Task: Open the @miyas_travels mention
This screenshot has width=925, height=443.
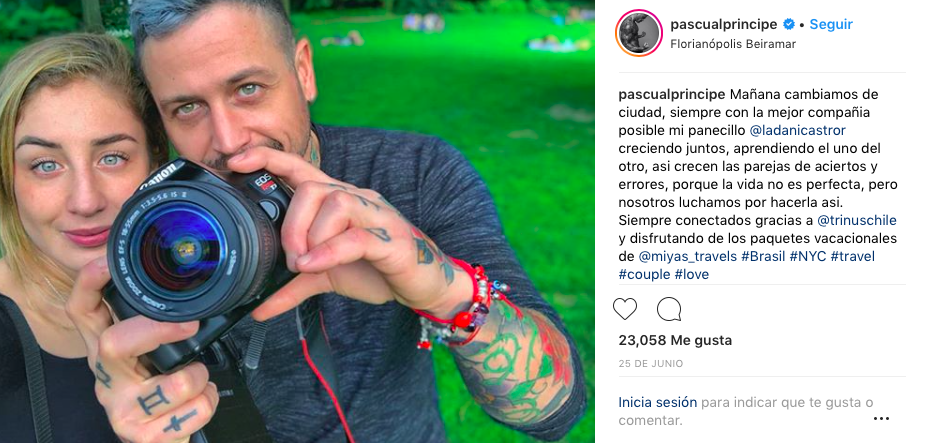Action: (687, 257)
